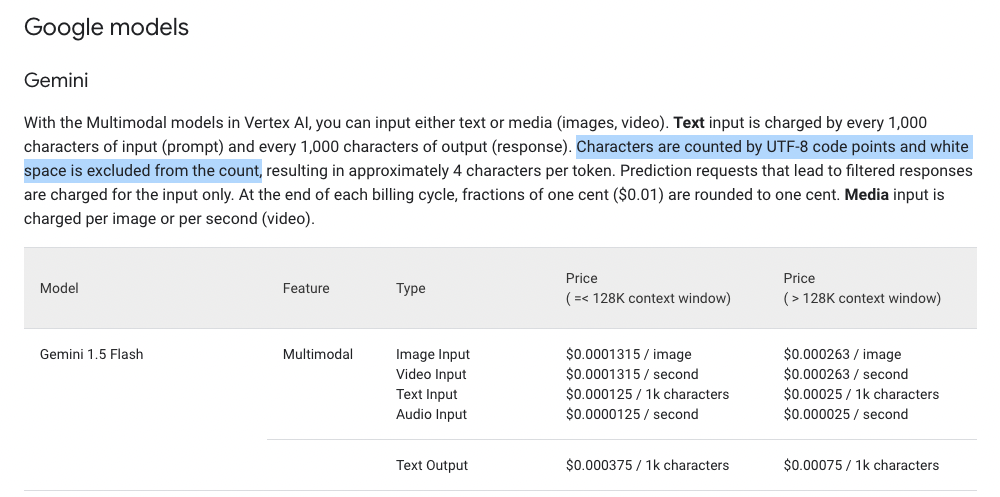Click the 'Price ( =< 128K context window)' header
The width and height of the screenshot is (1000, 497).
pyautogui.click(x=648, y=288)
